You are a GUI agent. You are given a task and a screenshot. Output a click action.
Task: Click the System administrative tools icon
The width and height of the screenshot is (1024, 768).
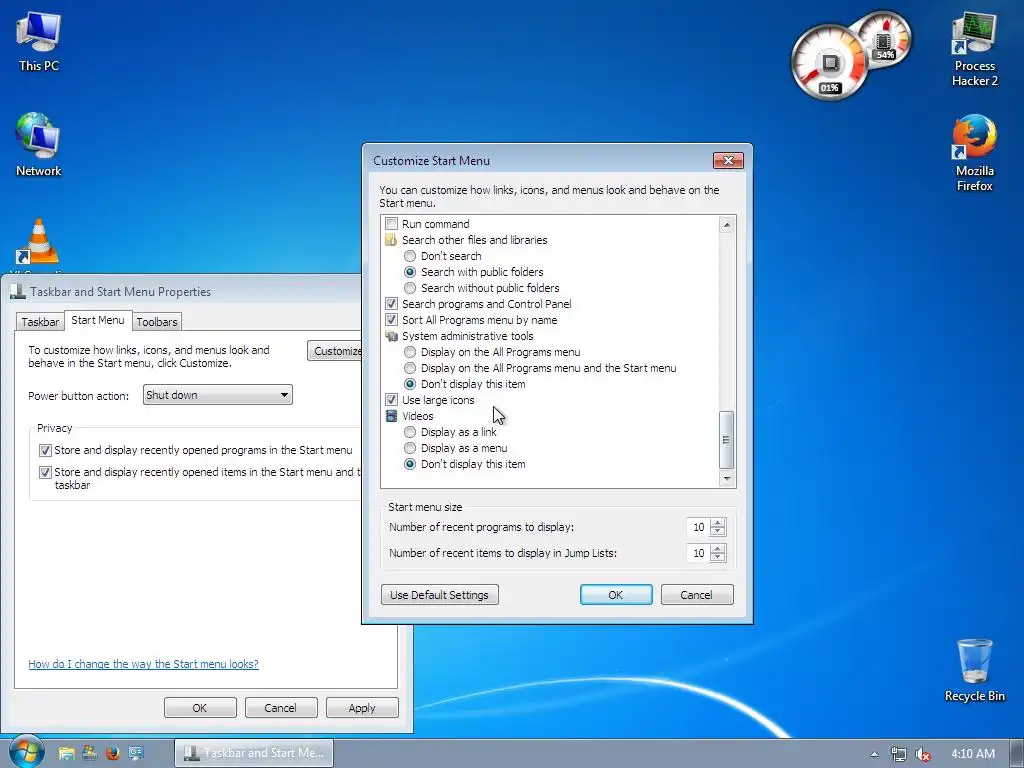(391, 336)
